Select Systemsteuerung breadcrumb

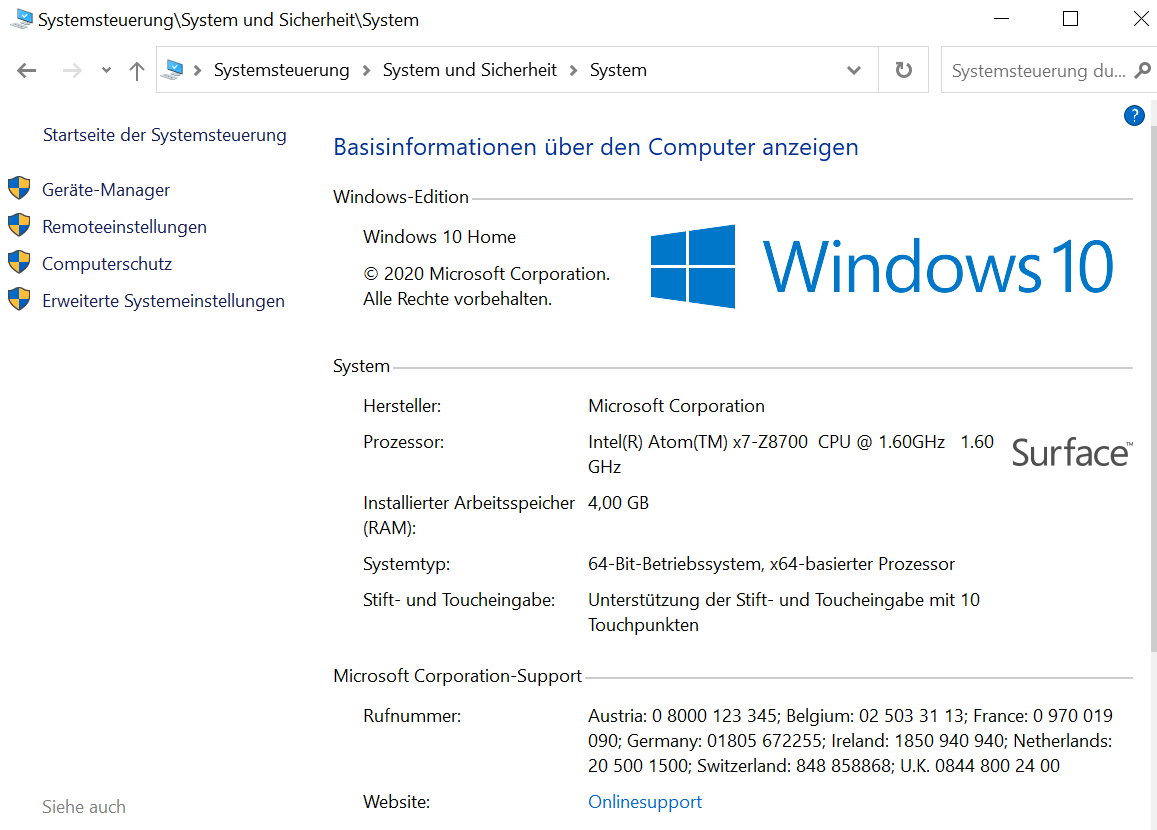[281, 70]
